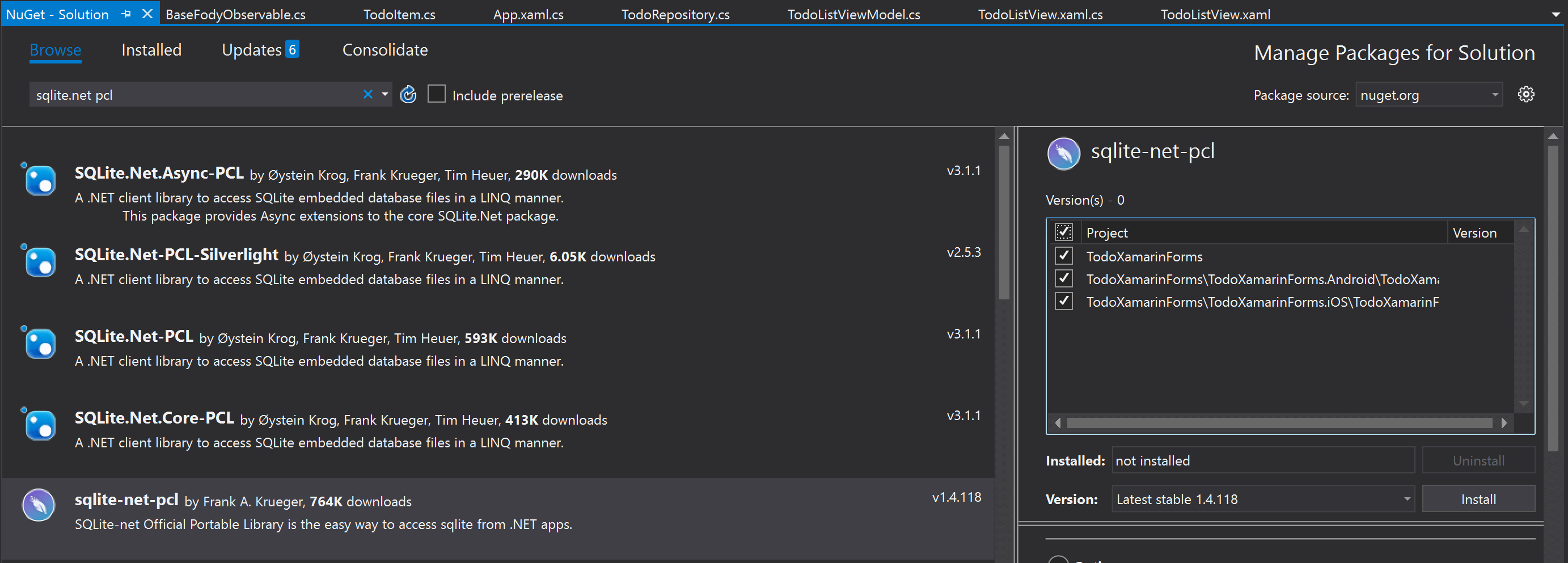This screenshot has height=563, width=1568.
Task: Click the 'Version(s) - 0' label
Action: click(1084, 200)
